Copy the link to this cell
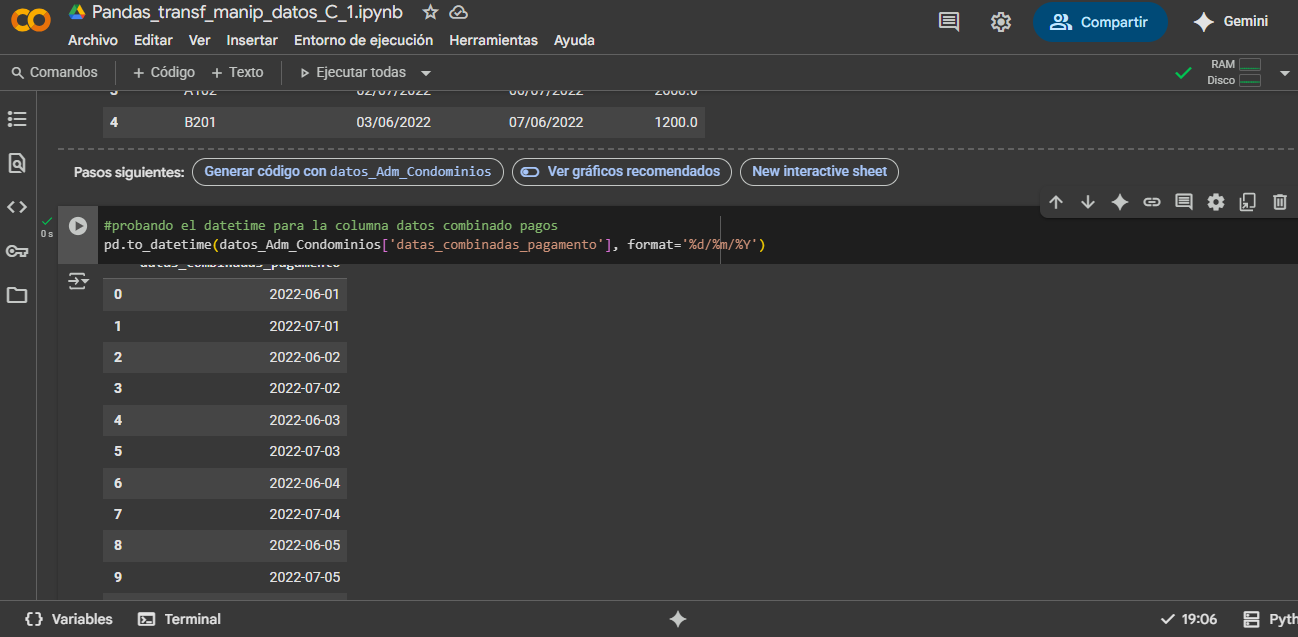The width and height of the screenshot is (1298, 637). coord(1152,202)
